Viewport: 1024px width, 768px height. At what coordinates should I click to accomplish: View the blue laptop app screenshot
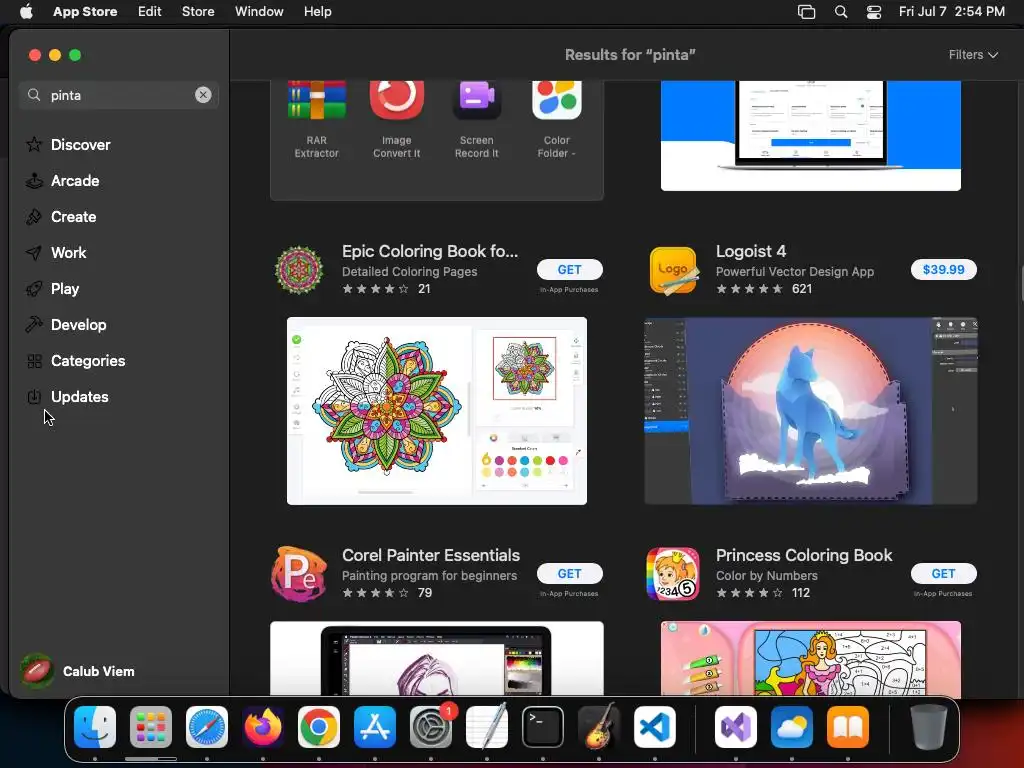[810, 136]
